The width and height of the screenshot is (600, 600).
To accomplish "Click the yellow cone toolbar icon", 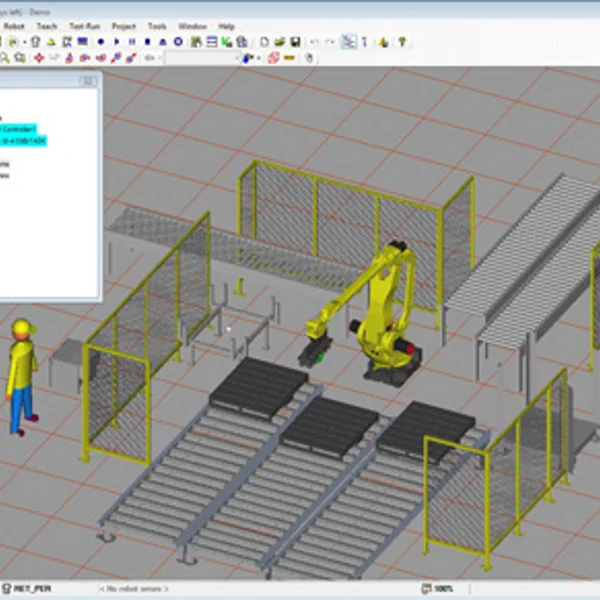I will click(383, 42).
